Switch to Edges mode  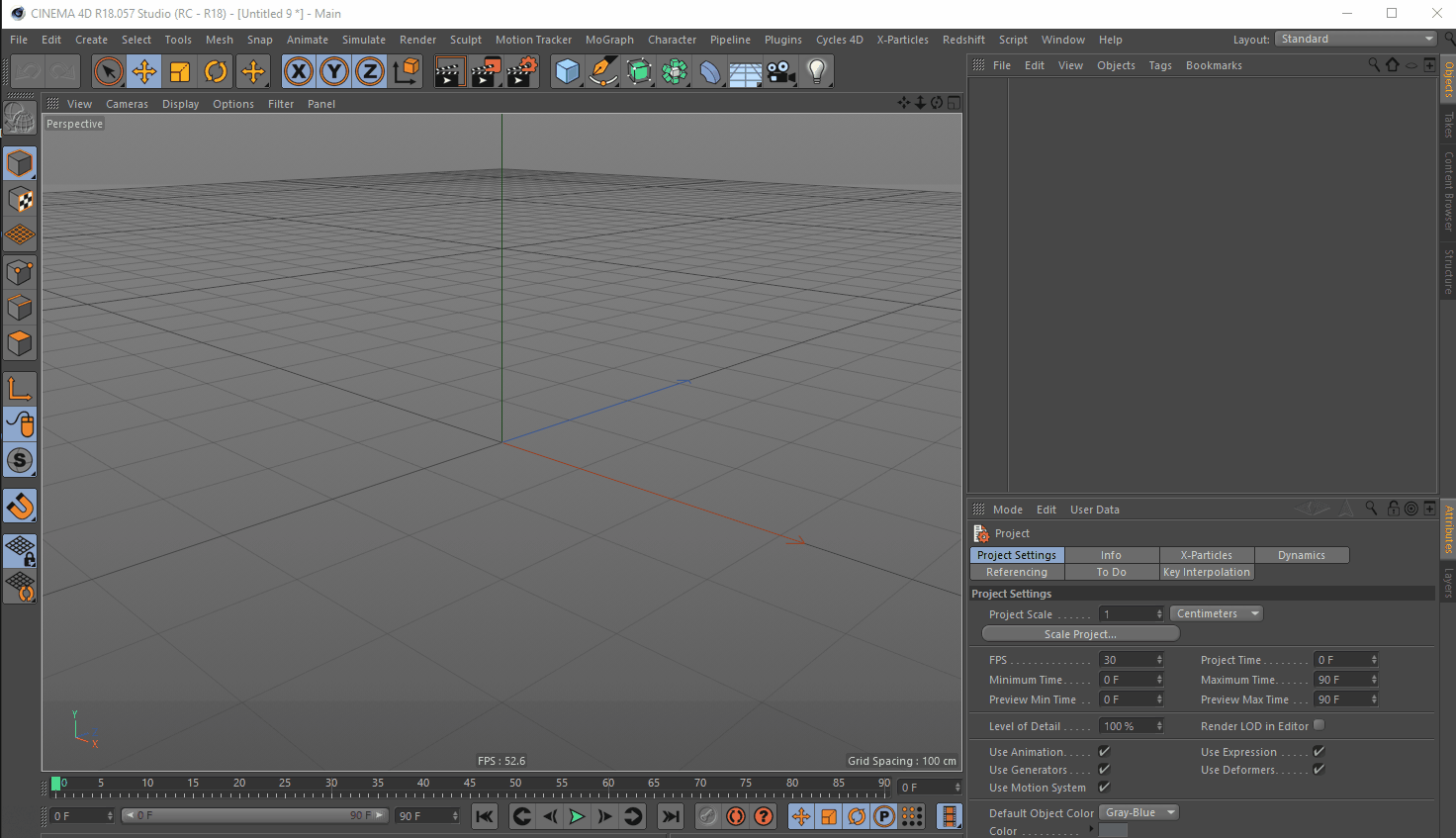20,307
